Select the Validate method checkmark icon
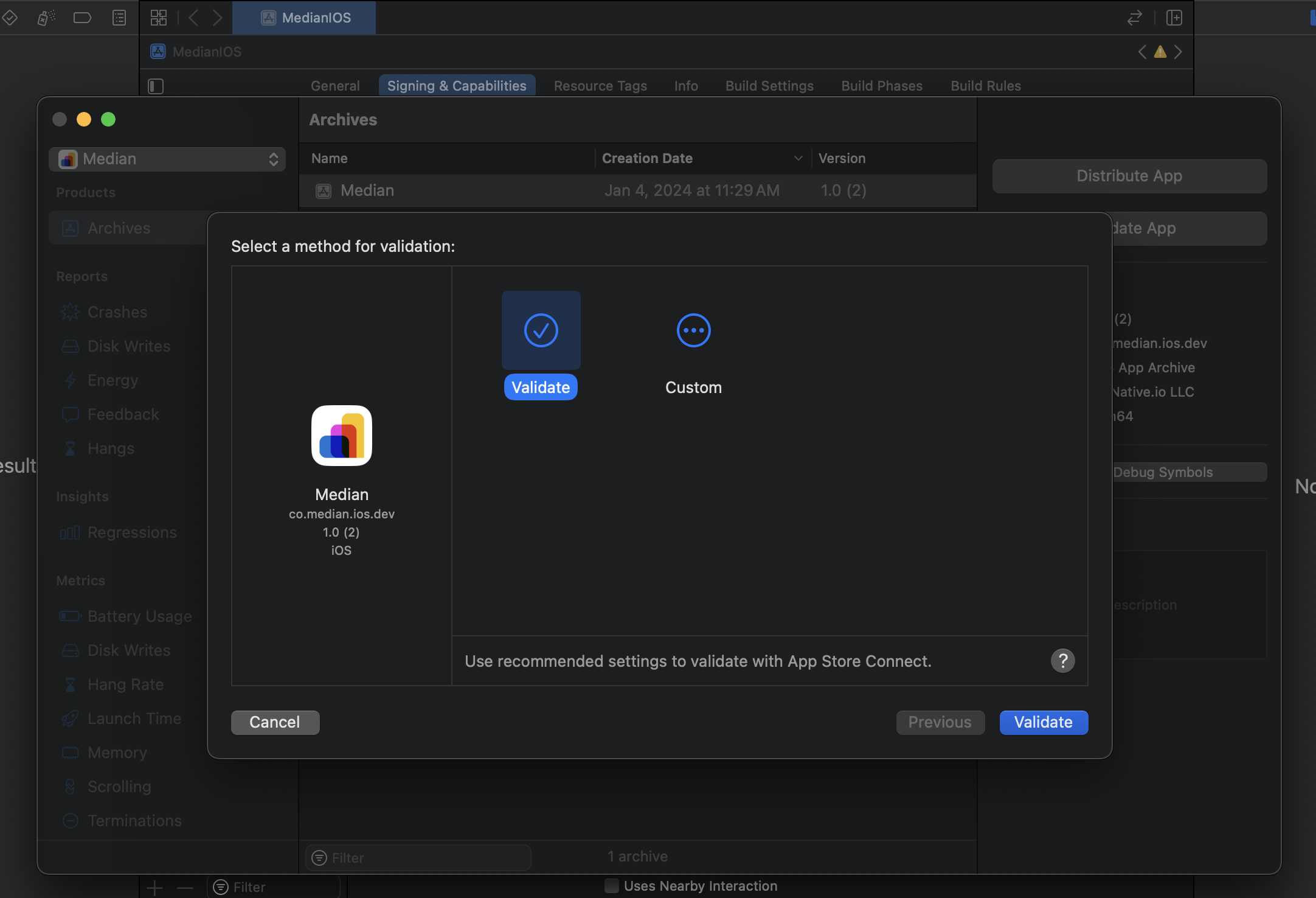The image size is (1316, 898). (541, 330)
